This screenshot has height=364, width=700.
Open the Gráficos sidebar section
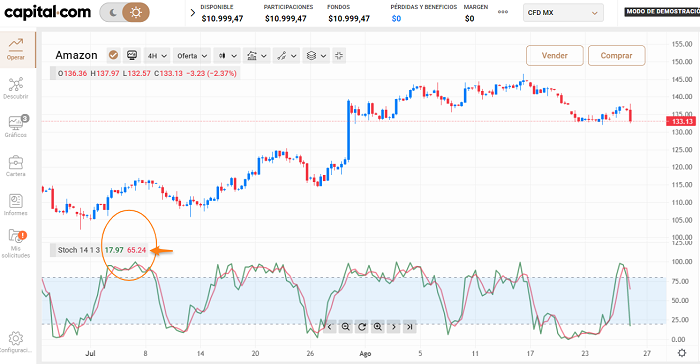[x=16, y=126]
